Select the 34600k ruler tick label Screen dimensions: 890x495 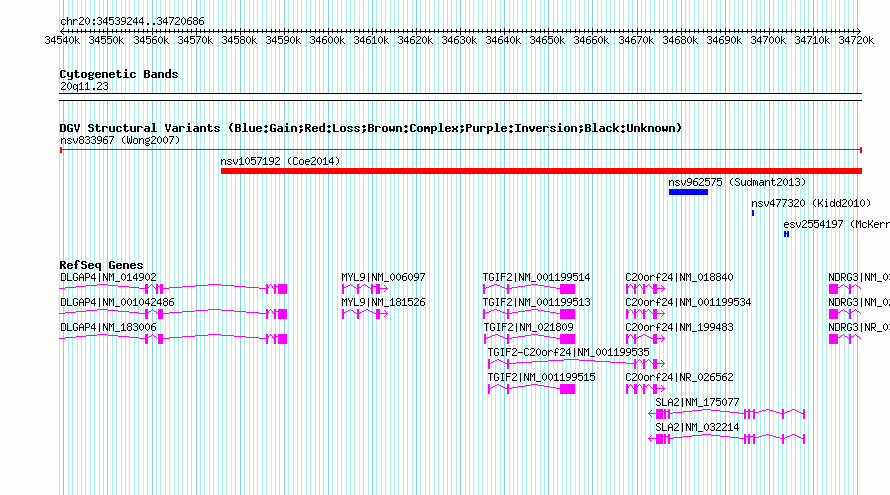(x=327, y=41)
